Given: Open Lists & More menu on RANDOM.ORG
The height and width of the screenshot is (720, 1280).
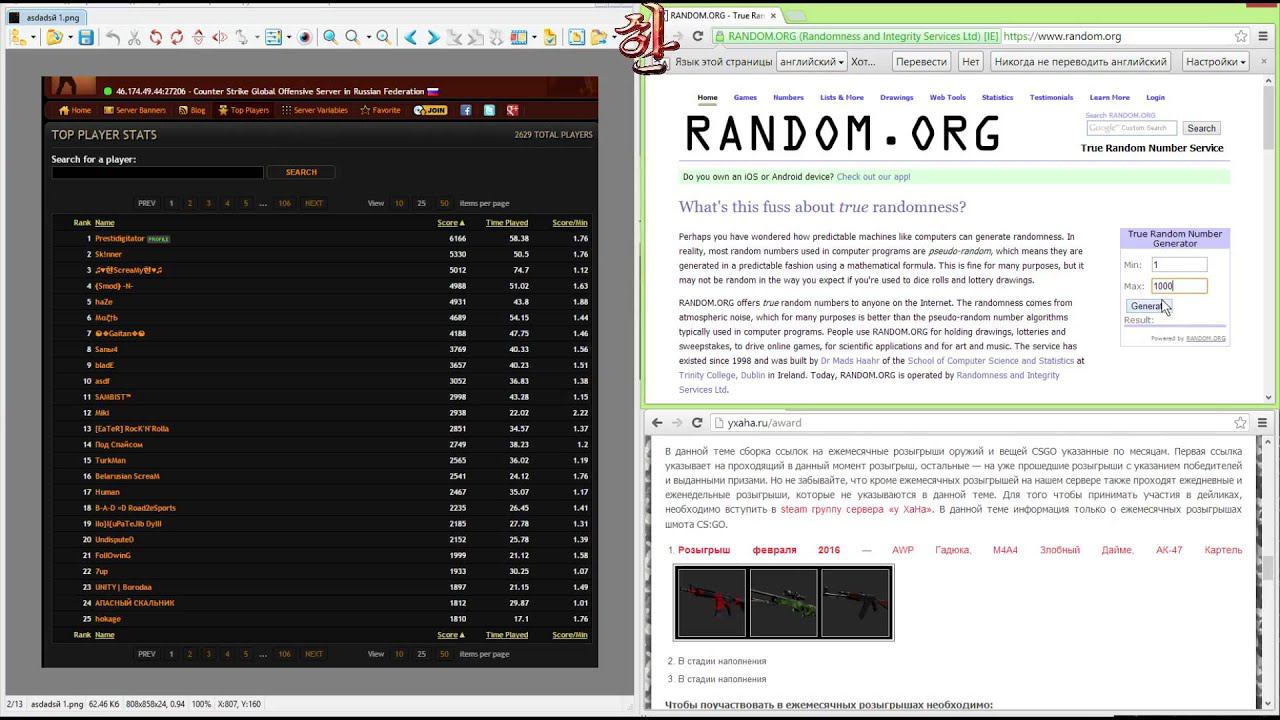Looking at the screenshot, I should 842,98.
